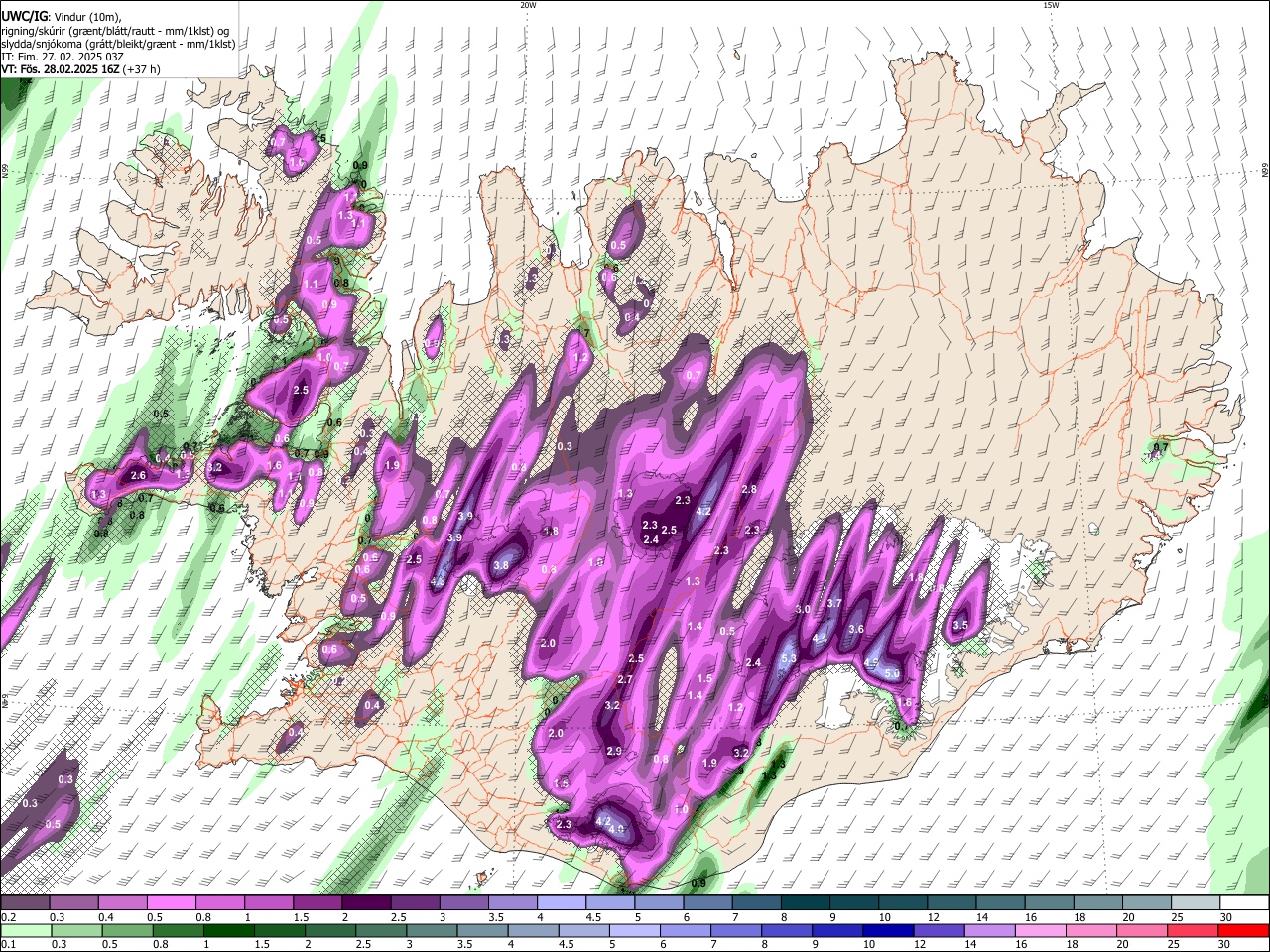This screenshot has width=1270, height=952.
Task: Click the deep blue 10–12 swatch in the bottom legend row
Action: 888,930
